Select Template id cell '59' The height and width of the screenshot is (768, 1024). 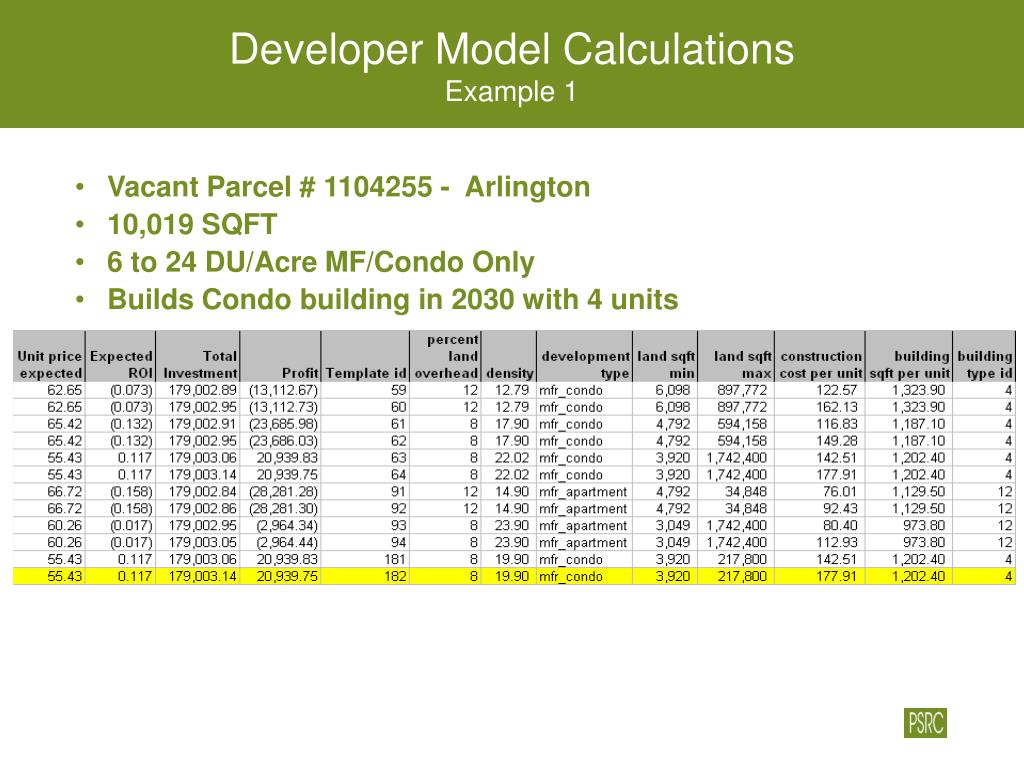point(366,391)
